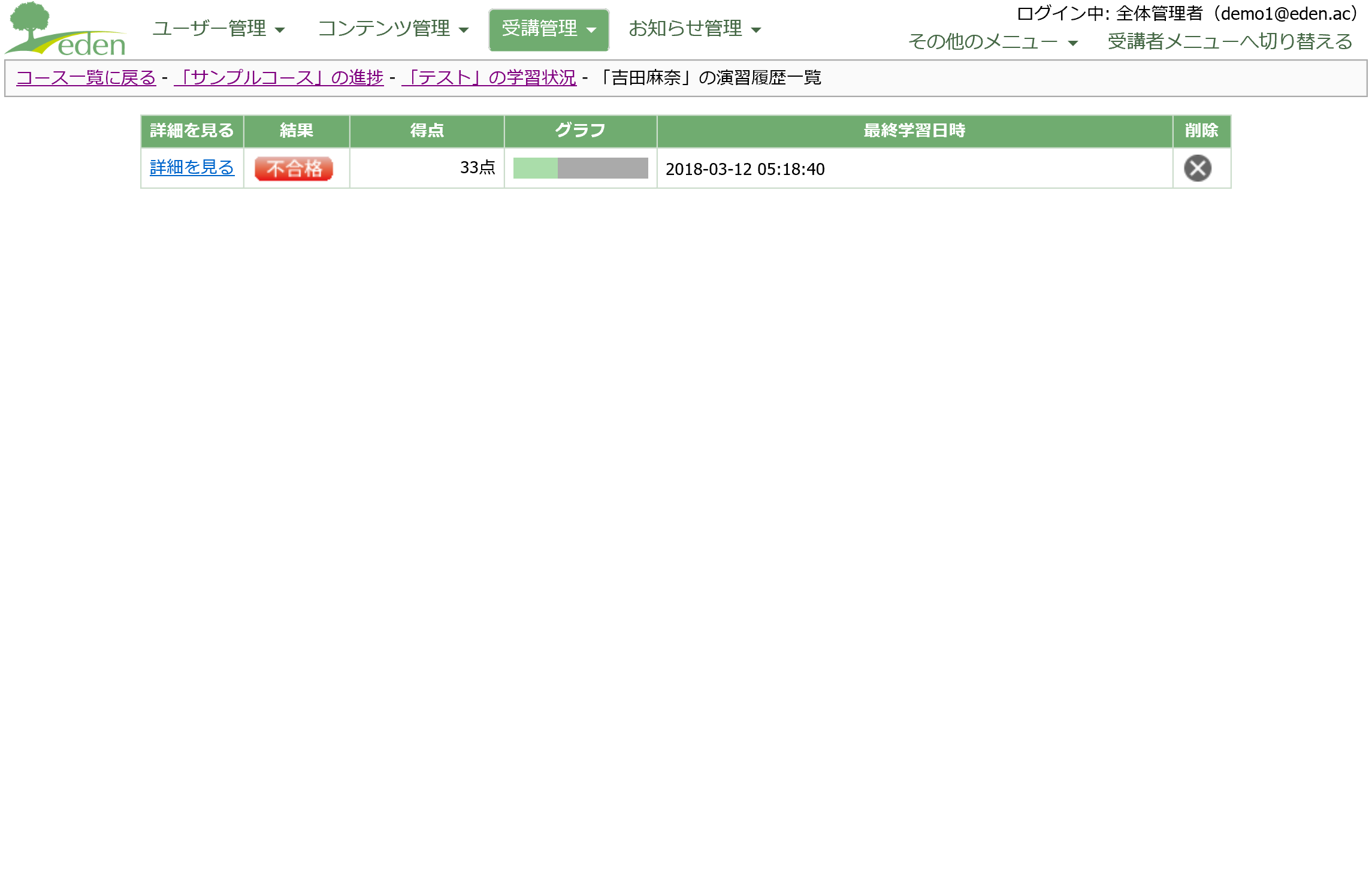Viewport: 1372px width, 869px height.
Task: Expand the お知らせ管理 dropdown
Action: tap(695, 29)
